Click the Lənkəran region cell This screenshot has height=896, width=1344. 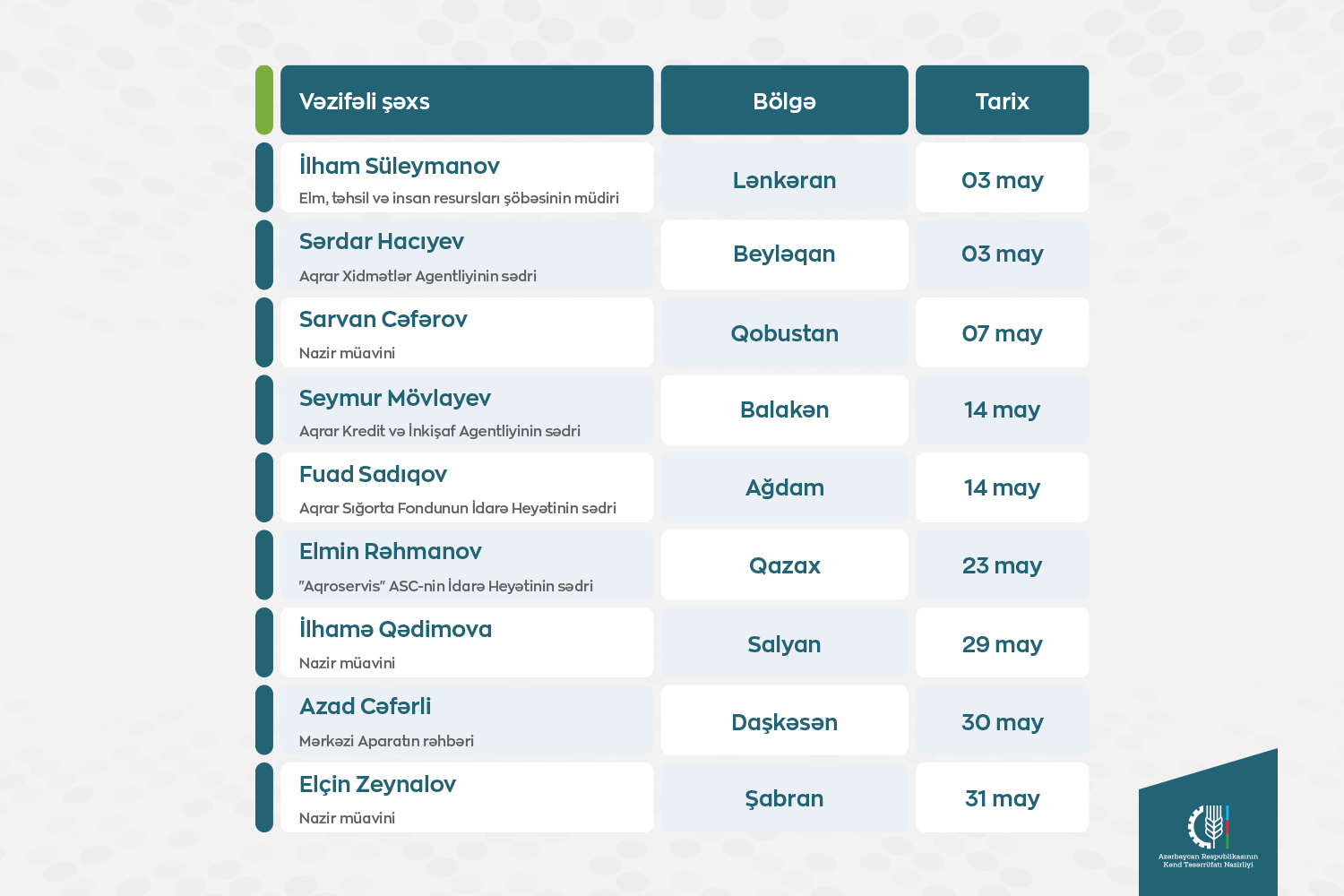[x=784, y=177]
